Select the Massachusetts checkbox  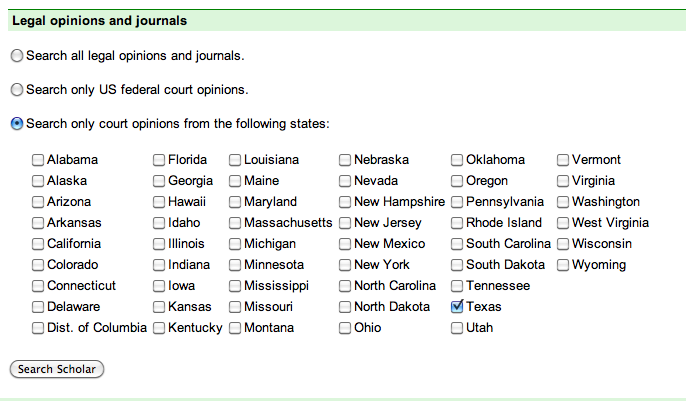tap(235, 223)
